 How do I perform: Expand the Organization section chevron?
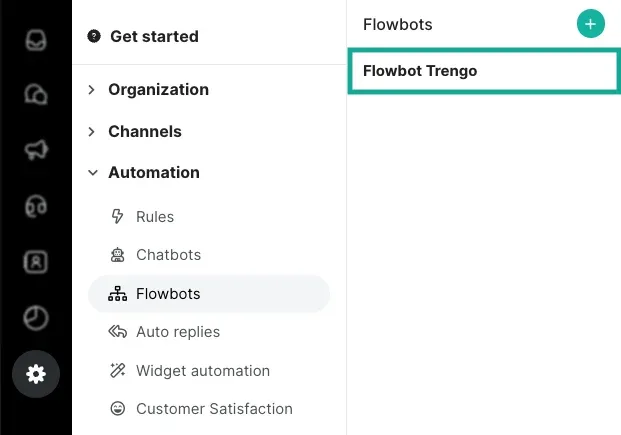91,90
